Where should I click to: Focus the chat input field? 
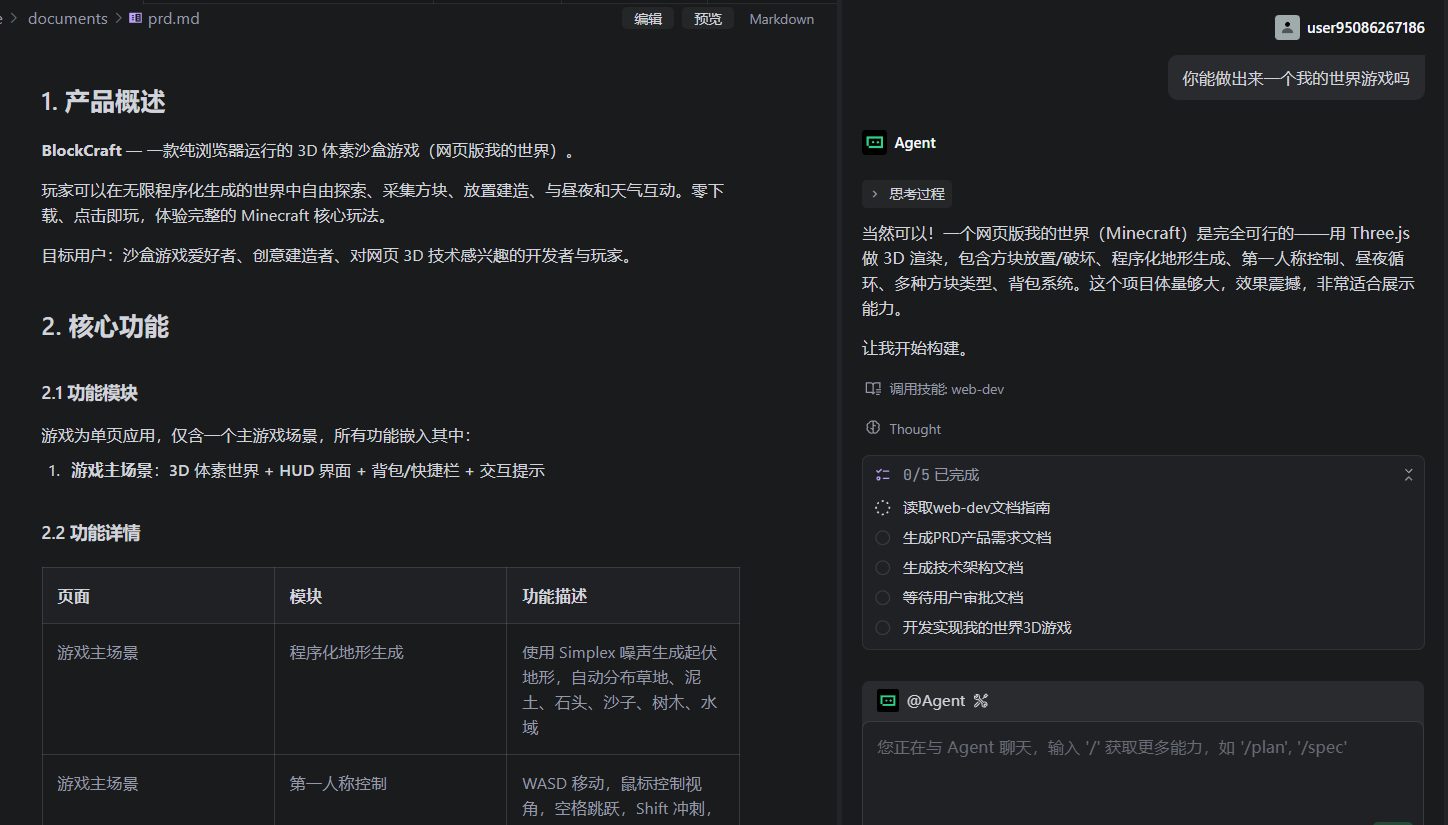point(1142,773)
